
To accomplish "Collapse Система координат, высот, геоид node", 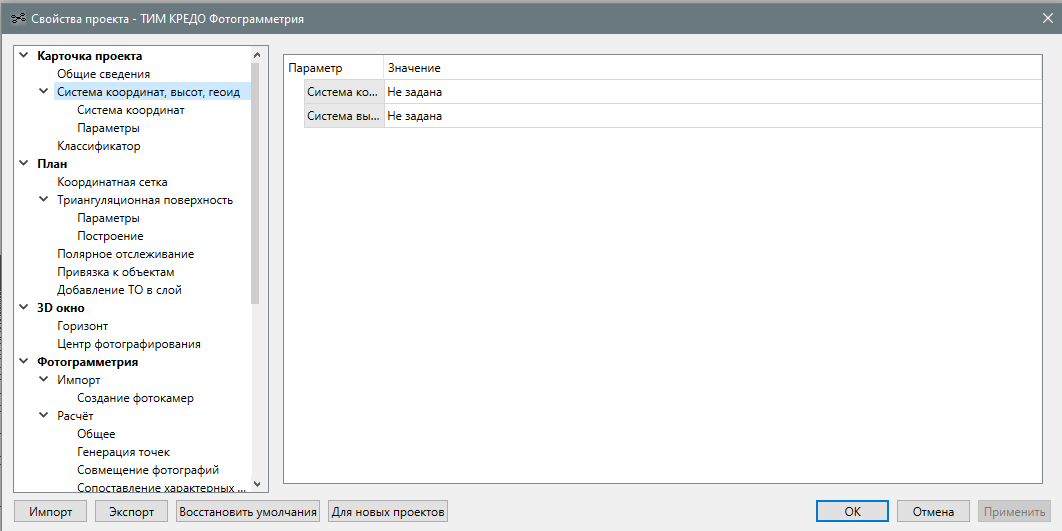I will 43,91.
